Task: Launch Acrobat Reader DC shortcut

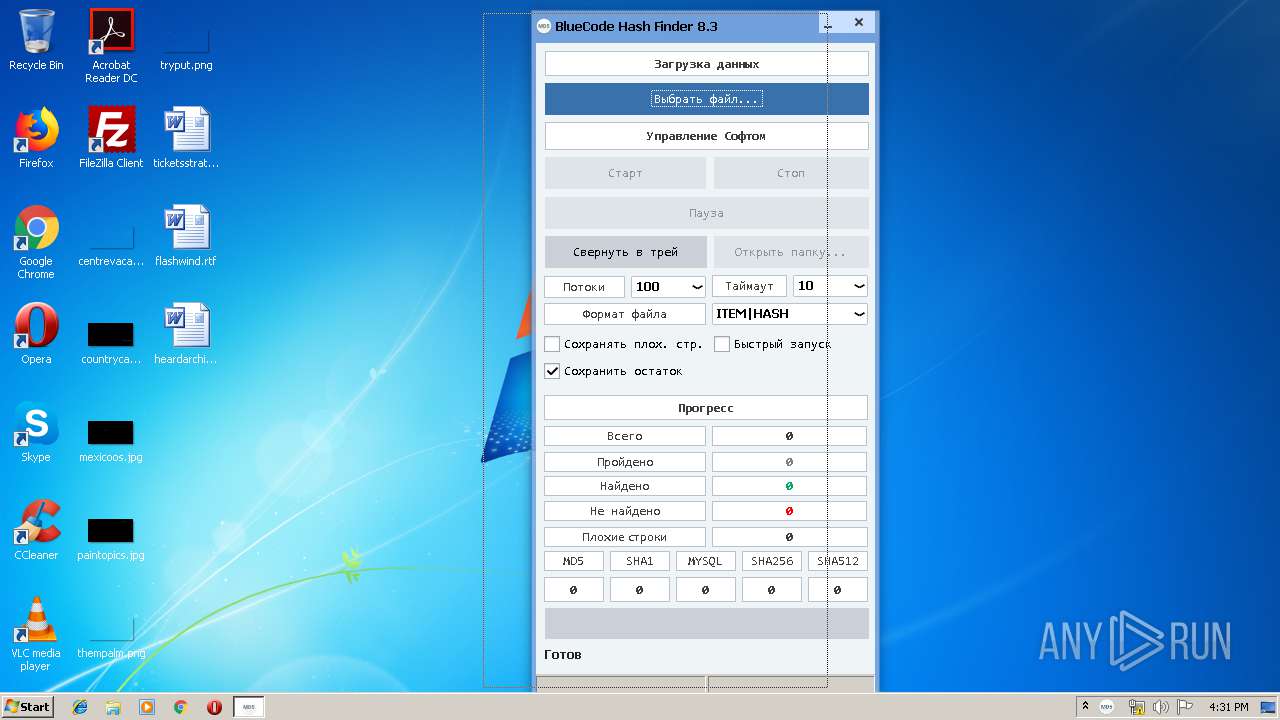Action: 111,45
